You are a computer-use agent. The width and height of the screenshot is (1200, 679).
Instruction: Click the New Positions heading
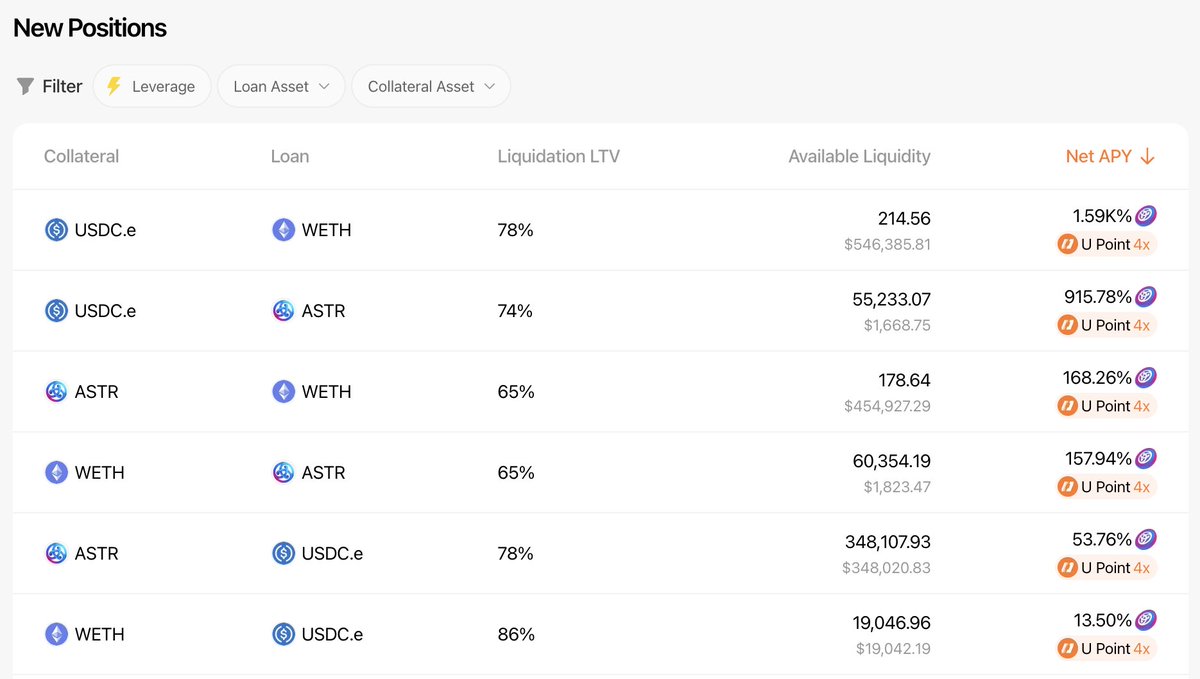[x=90, y=28]
